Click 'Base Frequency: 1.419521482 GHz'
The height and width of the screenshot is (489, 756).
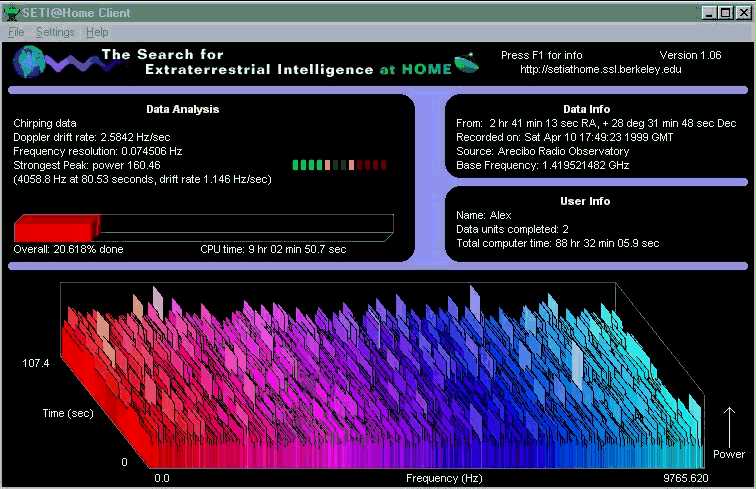click(542, 165)
